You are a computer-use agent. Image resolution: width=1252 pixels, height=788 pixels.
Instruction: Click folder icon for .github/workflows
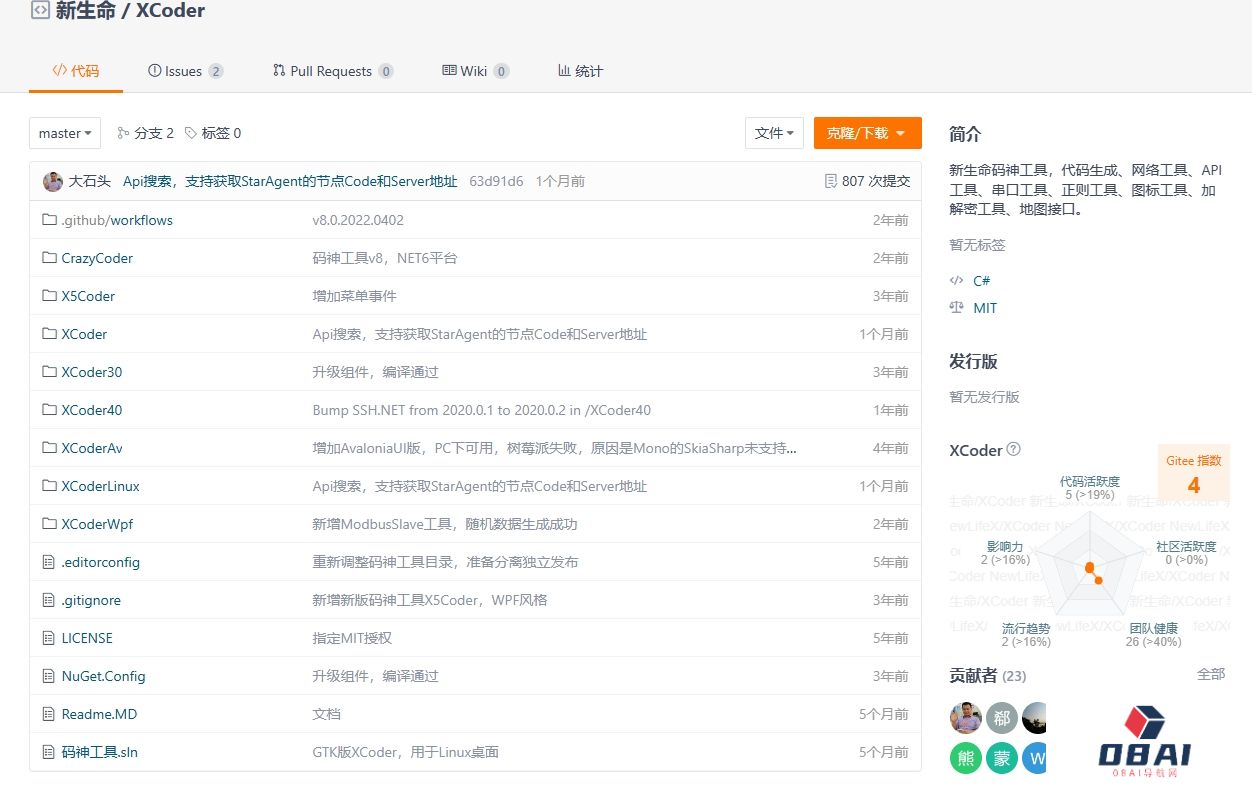49,220
